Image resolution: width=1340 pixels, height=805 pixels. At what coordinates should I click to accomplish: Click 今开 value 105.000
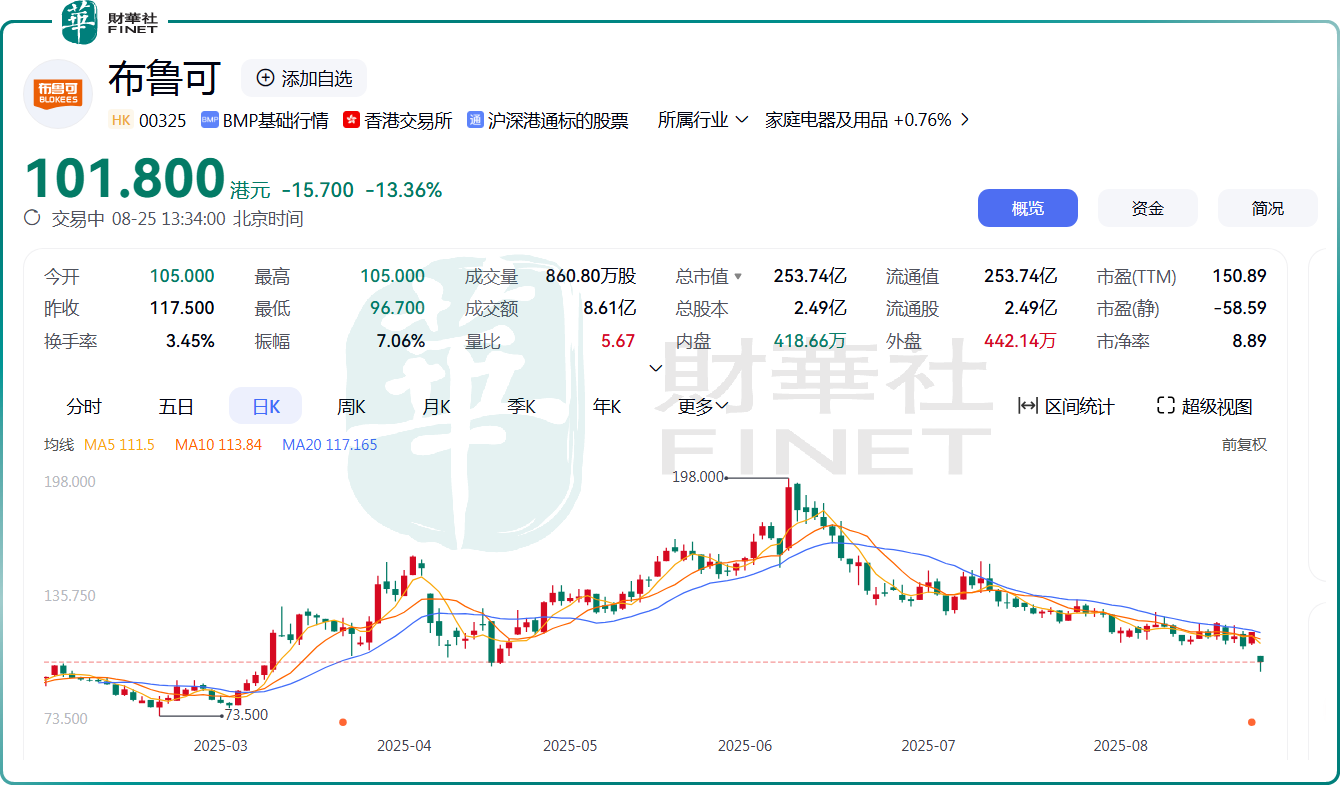point(182,277)
